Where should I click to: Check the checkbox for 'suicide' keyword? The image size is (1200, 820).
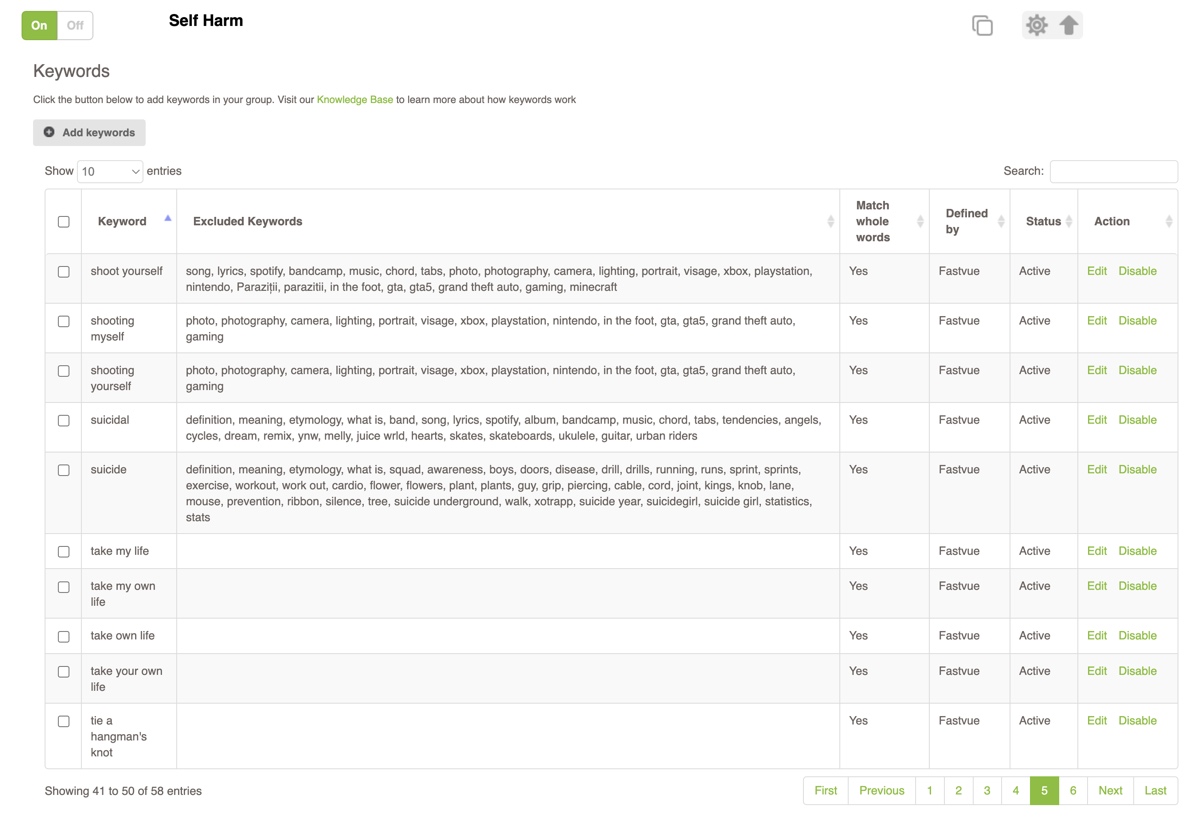tap(63, 469)
